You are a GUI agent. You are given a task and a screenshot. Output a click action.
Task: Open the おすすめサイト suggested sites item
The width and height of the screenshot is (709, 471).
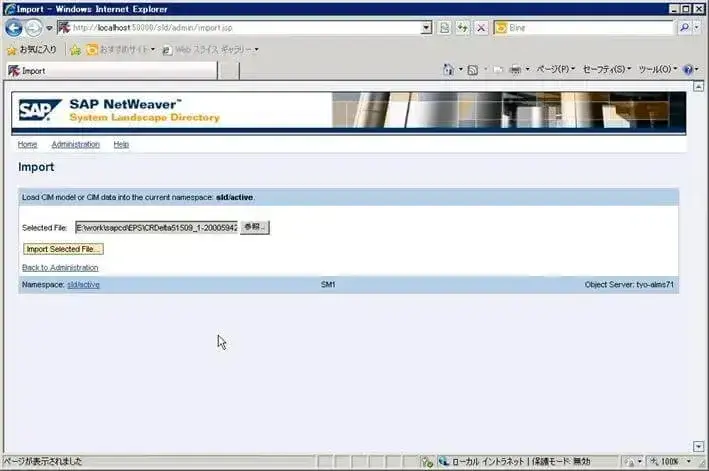click(x=120, y=50)
